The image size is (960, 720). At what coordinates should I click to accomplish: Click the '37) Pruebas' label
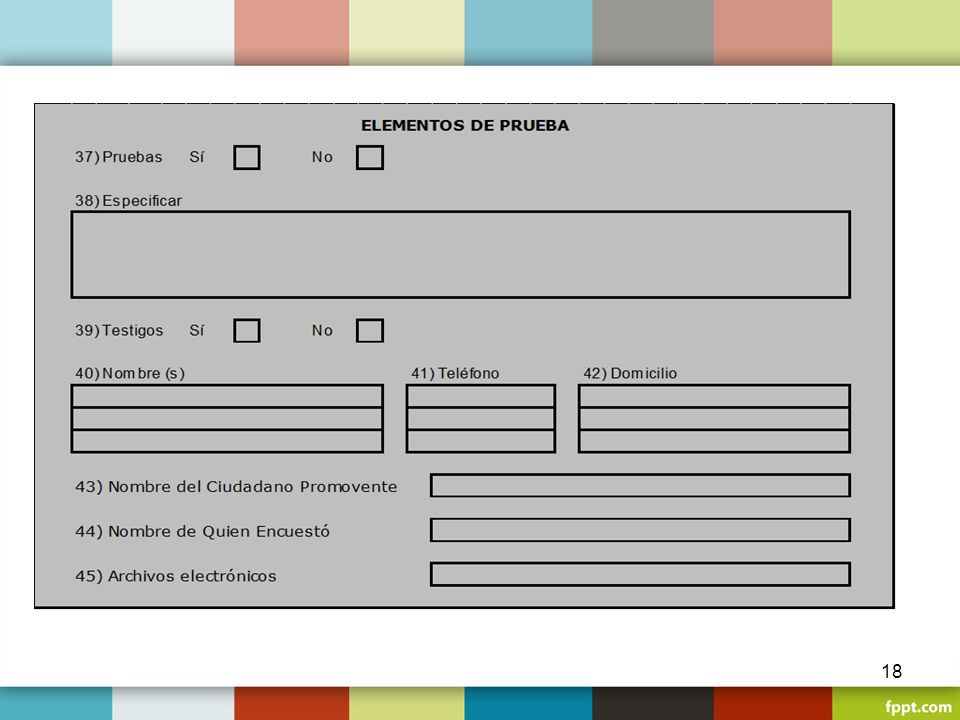[x=119, y=157]
